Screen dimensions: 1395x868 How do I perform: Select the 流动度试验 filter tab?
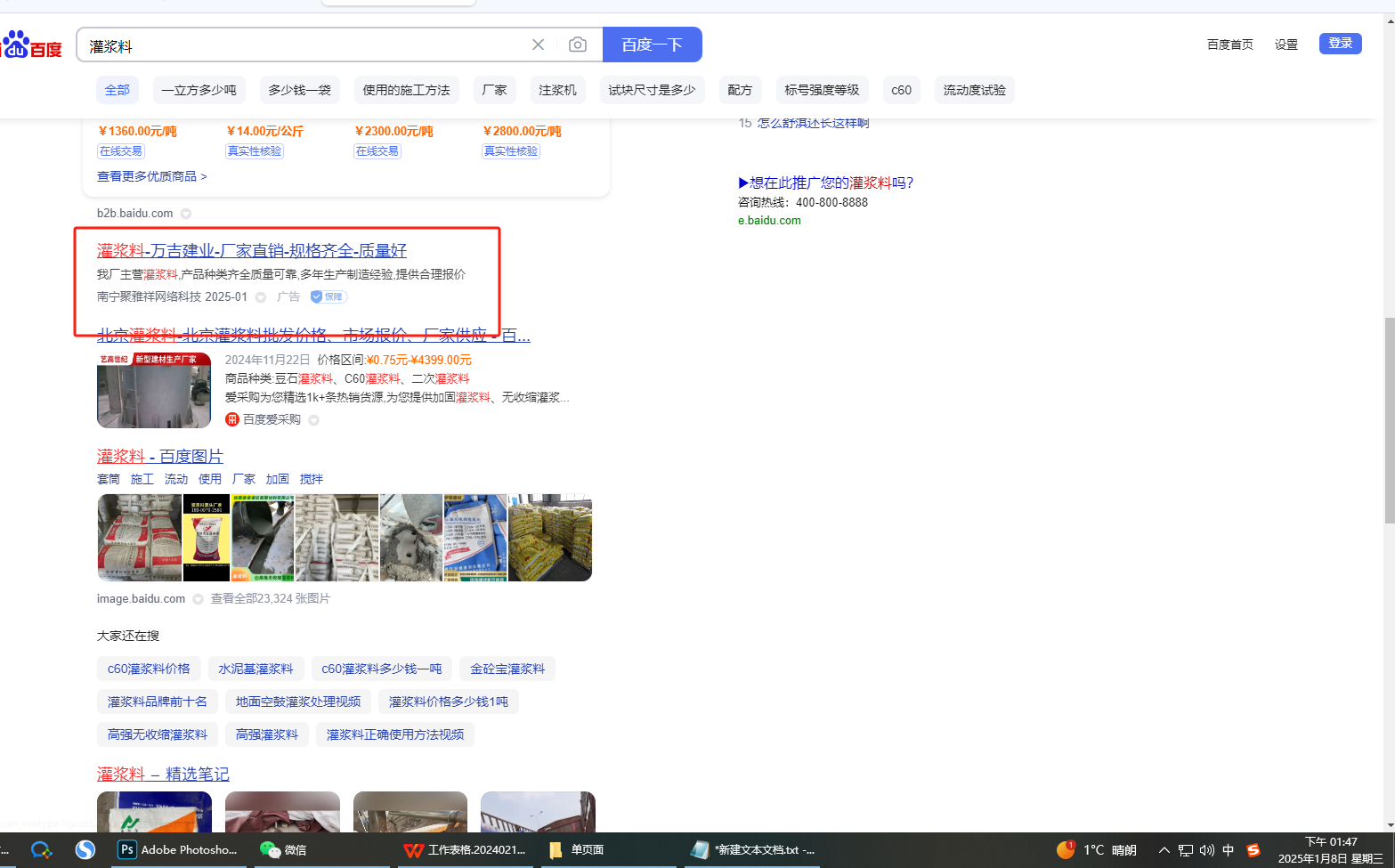(x=974, y=90)
